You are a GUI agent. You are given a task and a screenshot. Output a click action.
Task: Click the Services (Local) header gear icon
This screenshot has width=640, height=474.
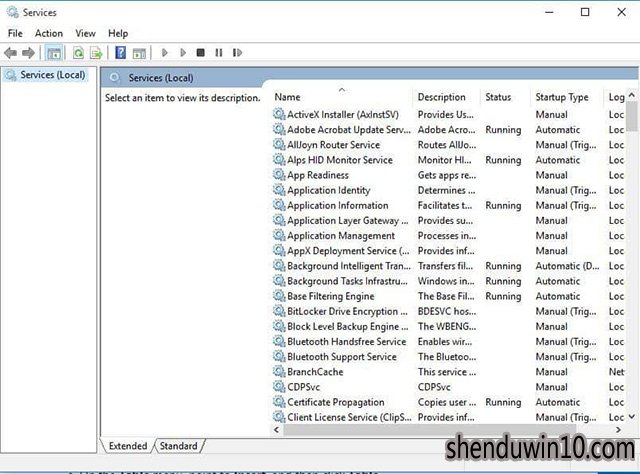pyautogui.click(x=115, y=78)
